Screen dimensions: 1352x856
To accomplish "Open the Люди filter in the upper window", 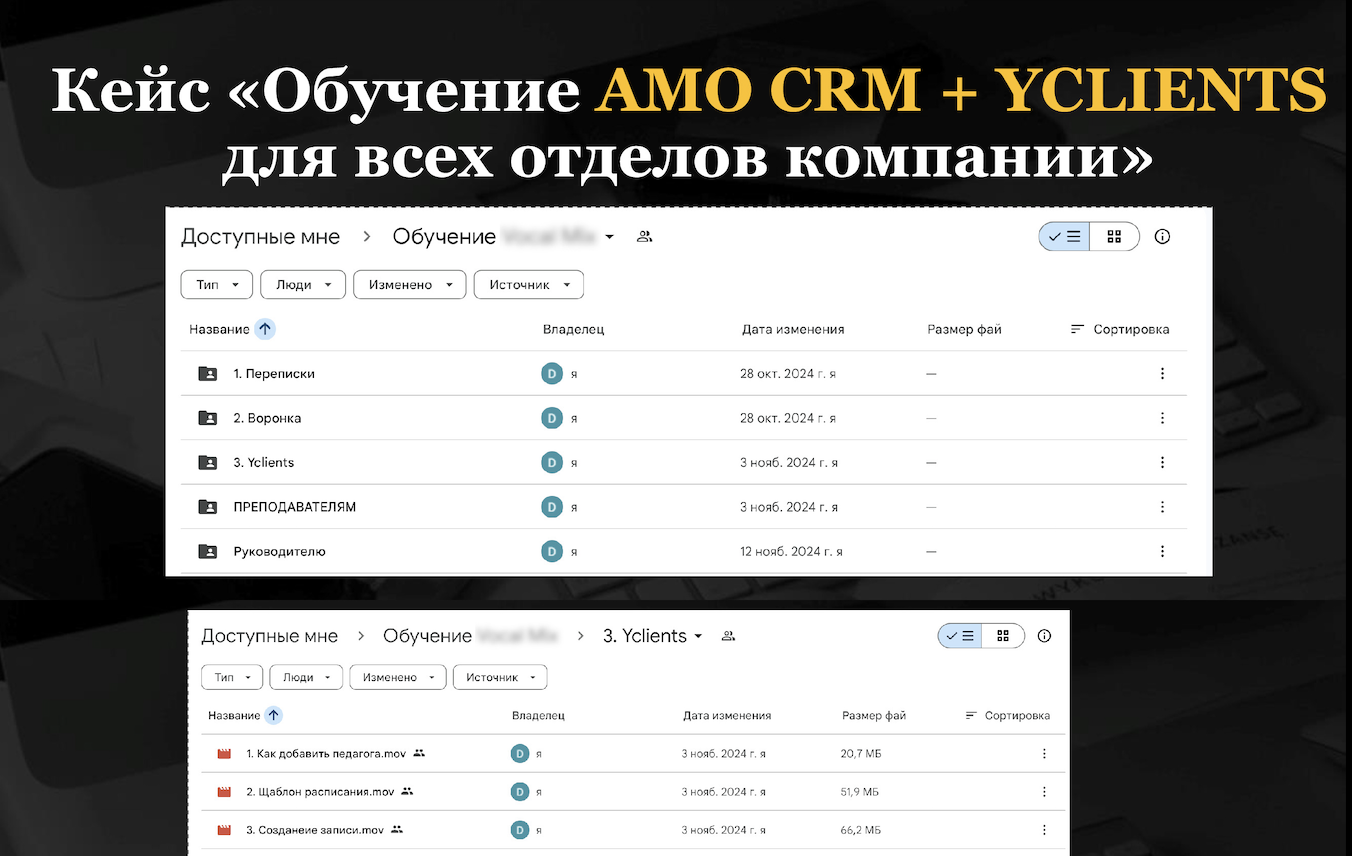I will (x=303, y=285).
